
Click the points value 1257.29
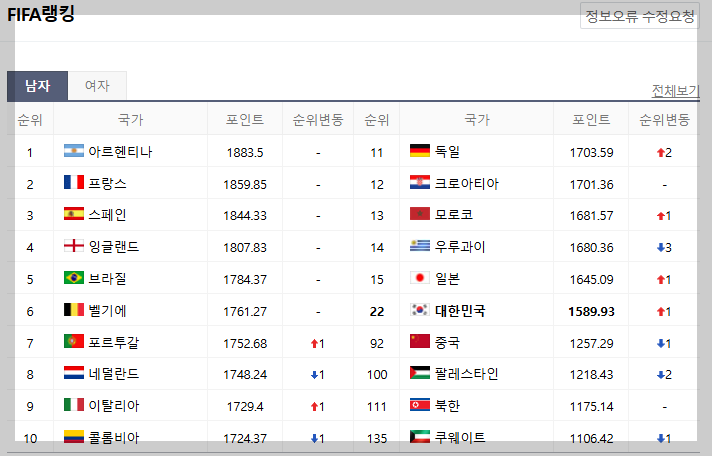point(591,343)
